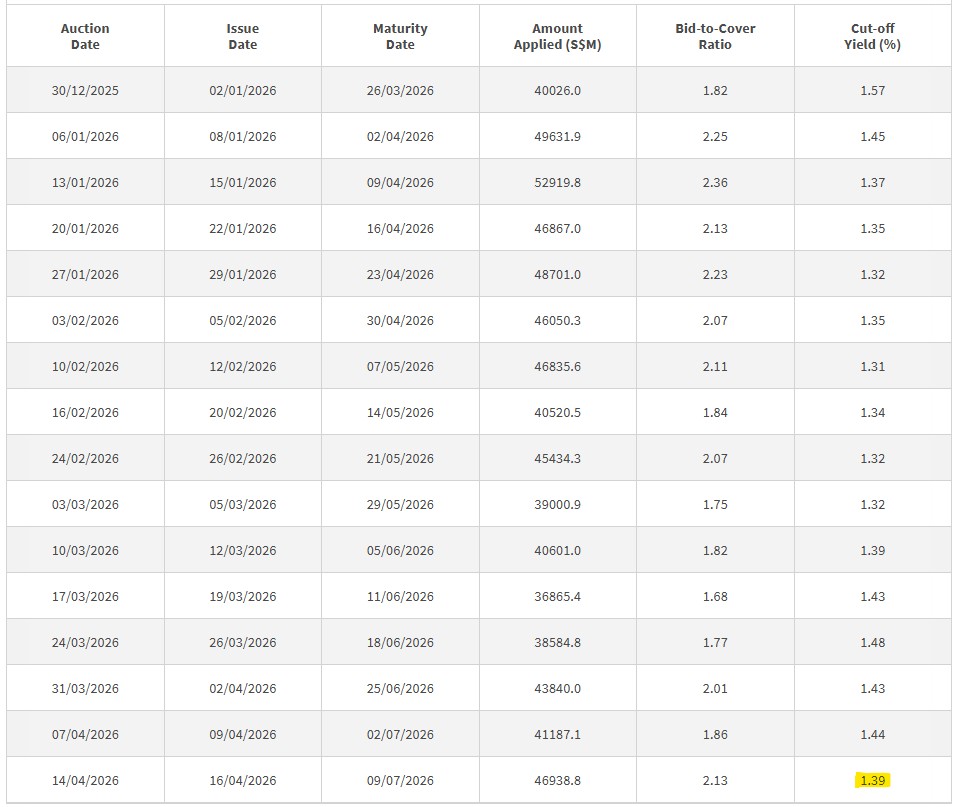The width and height of the screenshot is (959, 807).
Task: Click the maturity date 09/07/2026 cell
Action: (x=398, y=779)
